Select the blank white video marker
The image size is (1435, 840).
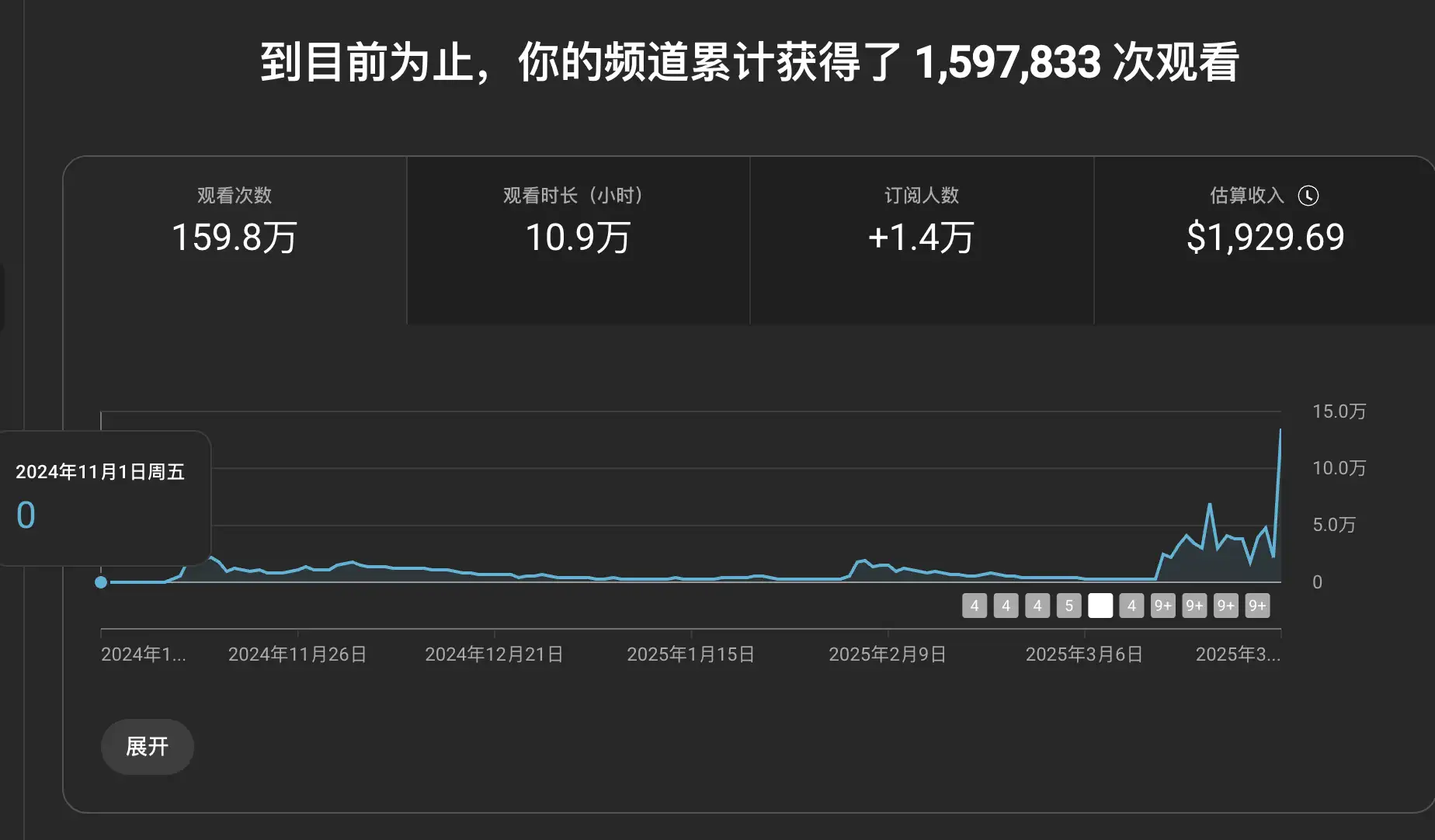point(1100,606)
